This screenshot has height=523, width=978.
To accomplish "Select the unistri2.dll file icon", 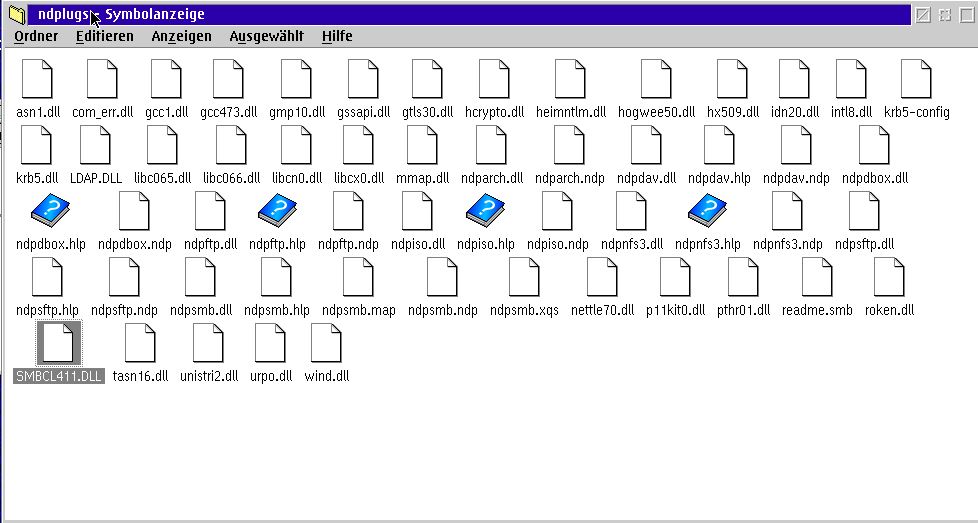I will (x=208, y=343).
